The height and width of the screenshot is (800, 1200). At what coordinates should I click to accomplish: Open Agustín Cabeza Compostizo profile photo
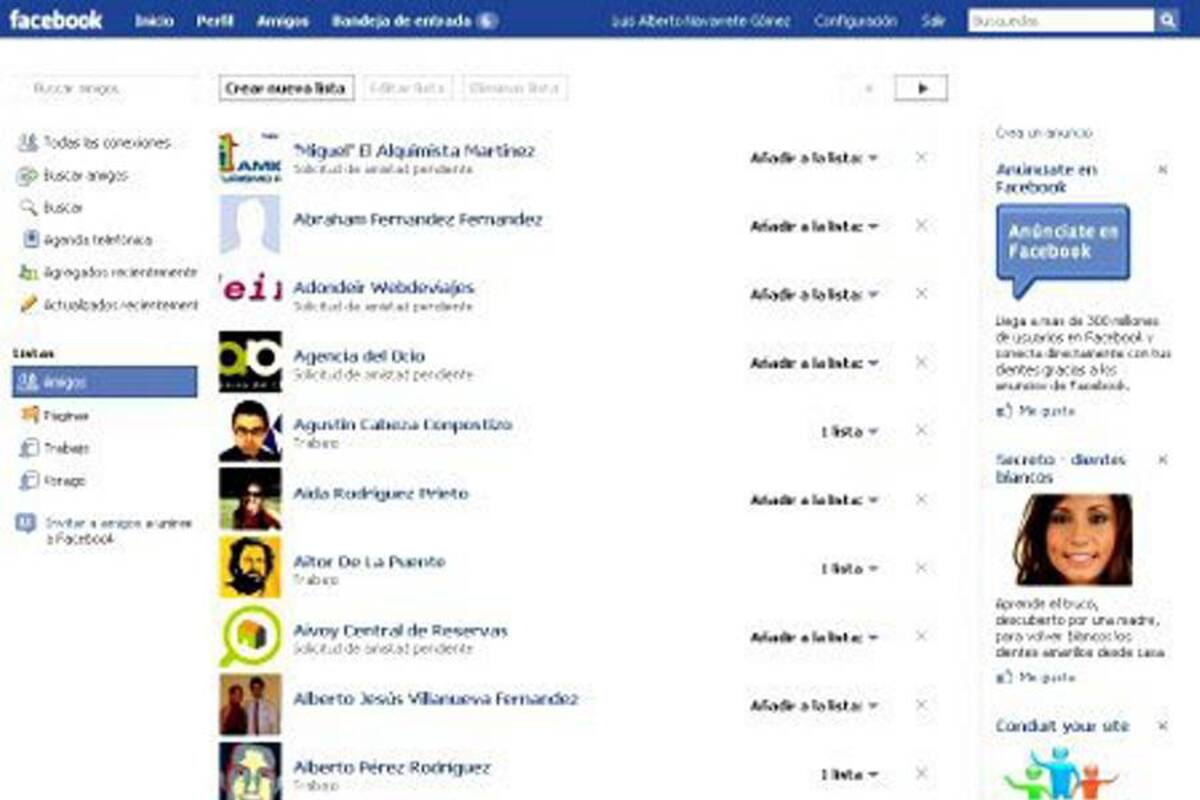(x=250, y=430)
